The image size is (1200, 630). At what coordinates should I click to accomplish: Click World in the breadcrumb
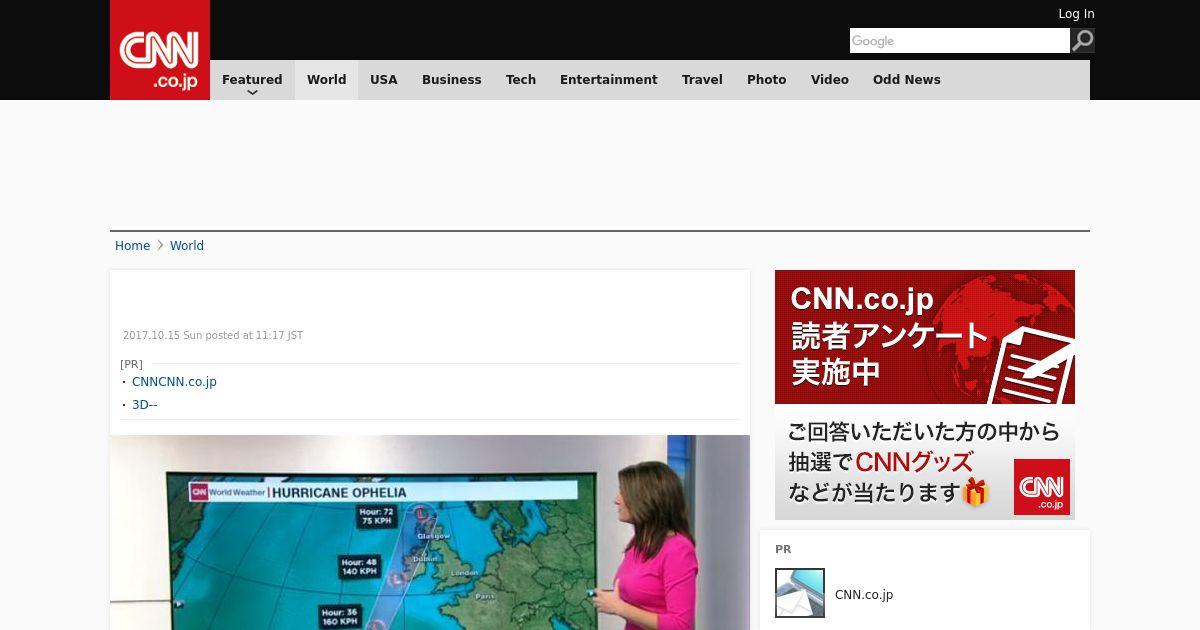187,246
